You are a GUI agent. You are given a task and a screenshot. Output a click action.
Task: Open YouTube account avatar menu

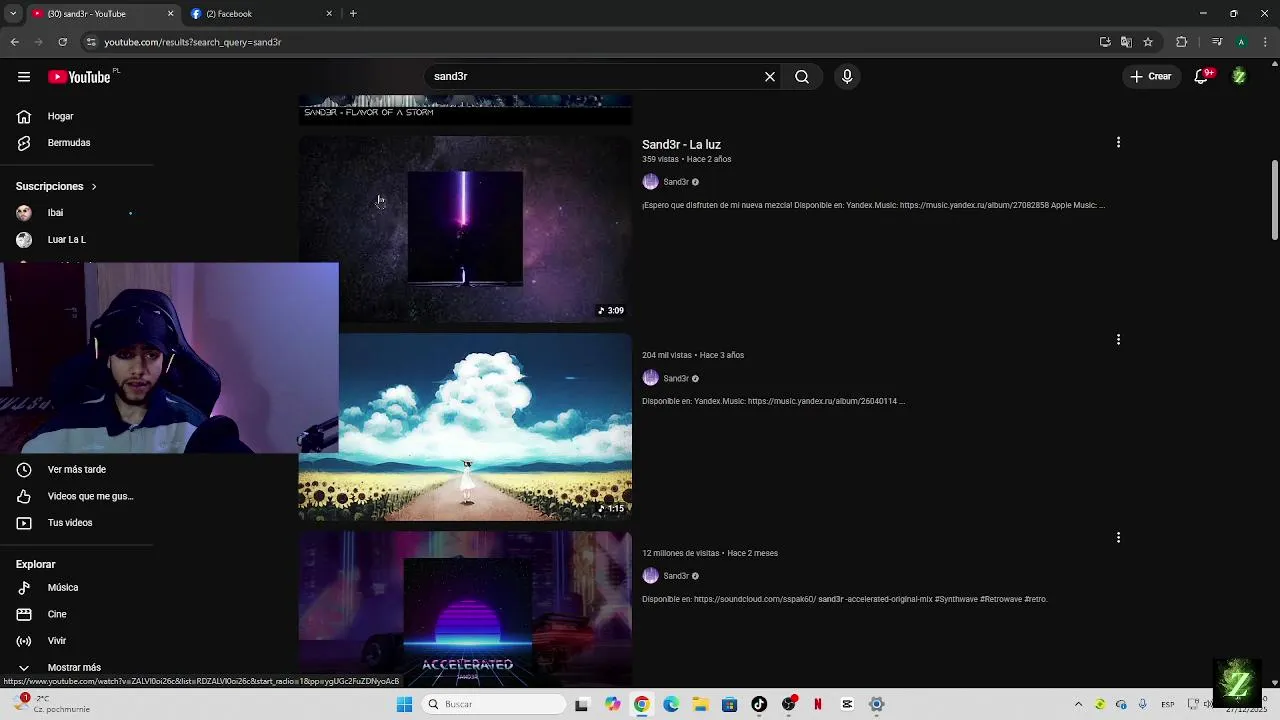(x=1239, y=76)
